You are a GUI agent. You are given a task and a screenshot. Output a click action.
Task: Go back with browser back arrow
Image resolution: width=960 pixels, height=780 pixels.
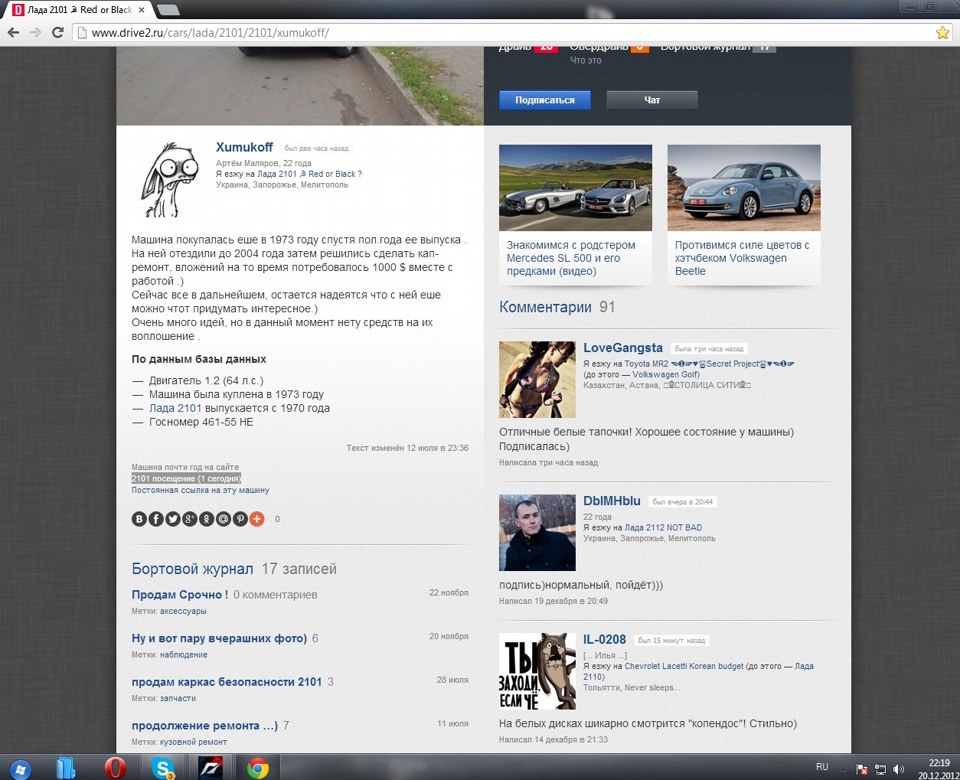13,32
